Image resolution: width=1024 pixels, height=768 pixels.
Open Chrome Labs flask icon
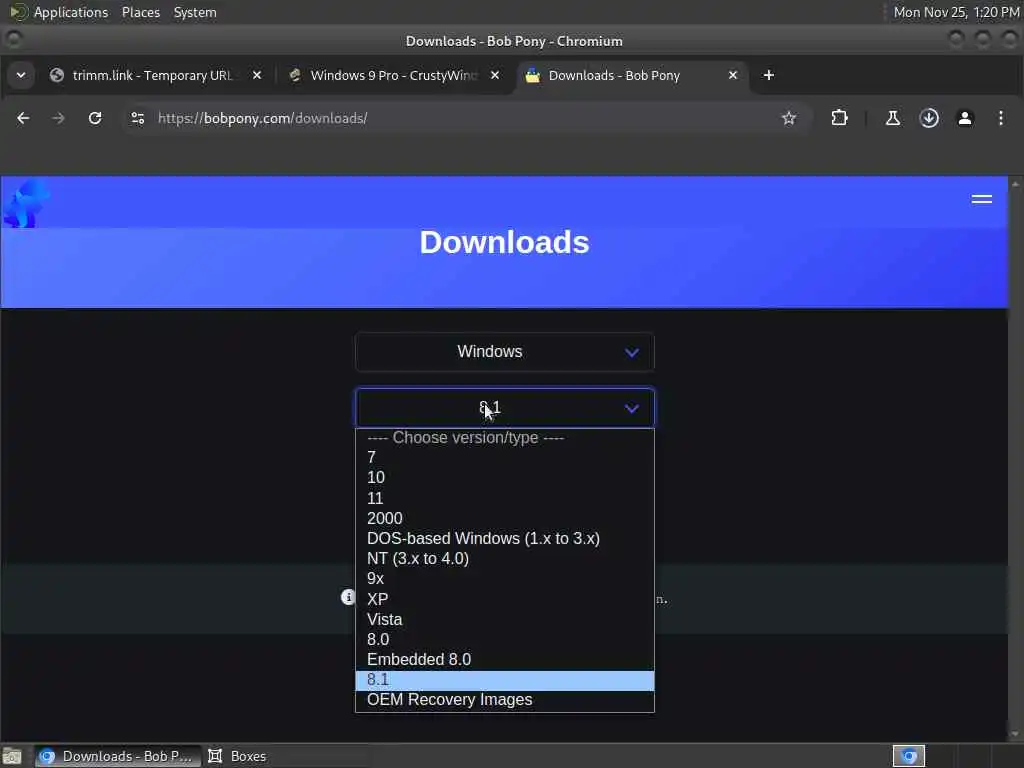892,118
